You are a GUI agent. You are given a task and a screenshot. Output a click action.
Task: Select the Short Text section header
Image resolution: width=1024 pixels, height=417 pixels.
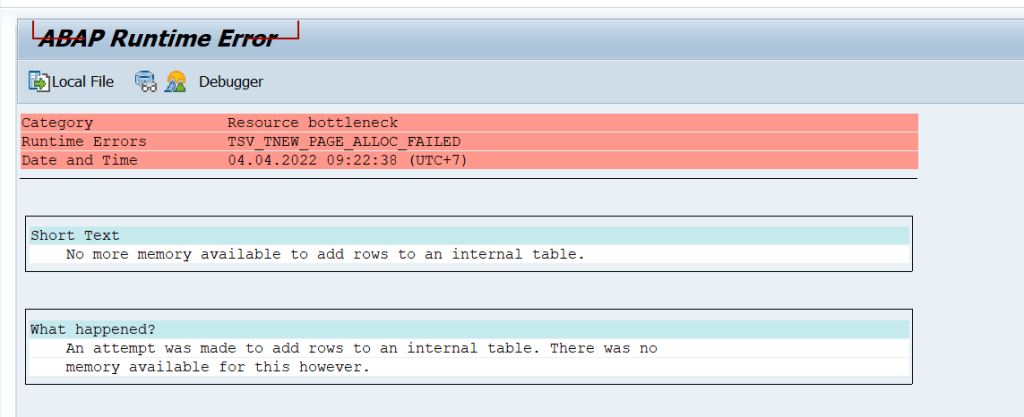pos(75,236)
